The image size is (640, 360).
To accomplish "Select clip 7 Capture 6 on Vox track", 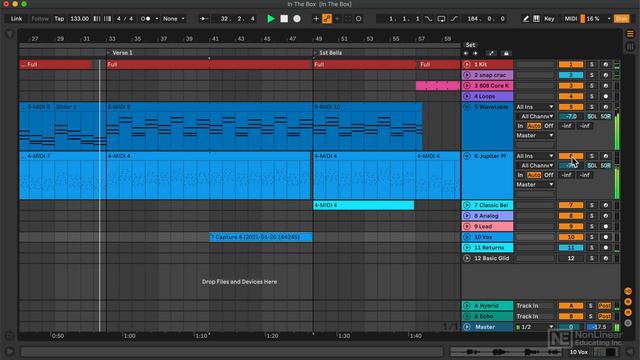I will 261,237.
